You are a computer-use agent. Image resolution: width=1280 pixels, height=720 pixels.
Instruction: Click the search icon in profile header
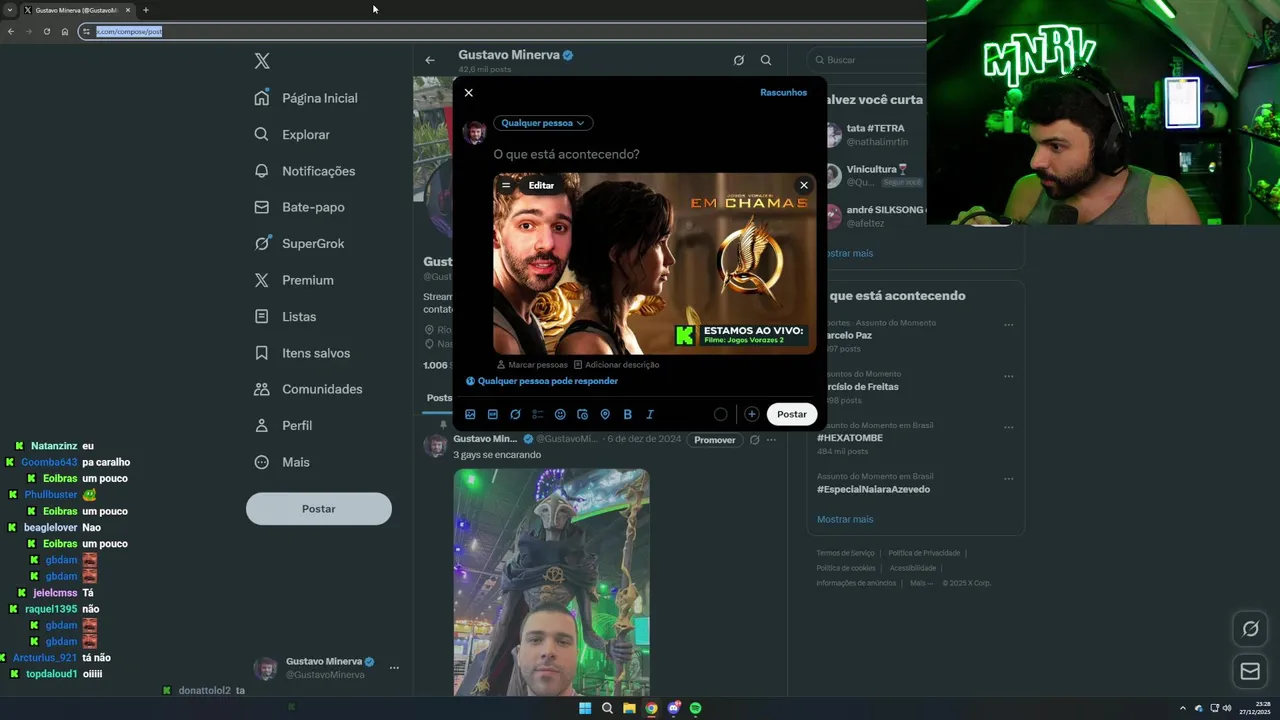[766, 60]
